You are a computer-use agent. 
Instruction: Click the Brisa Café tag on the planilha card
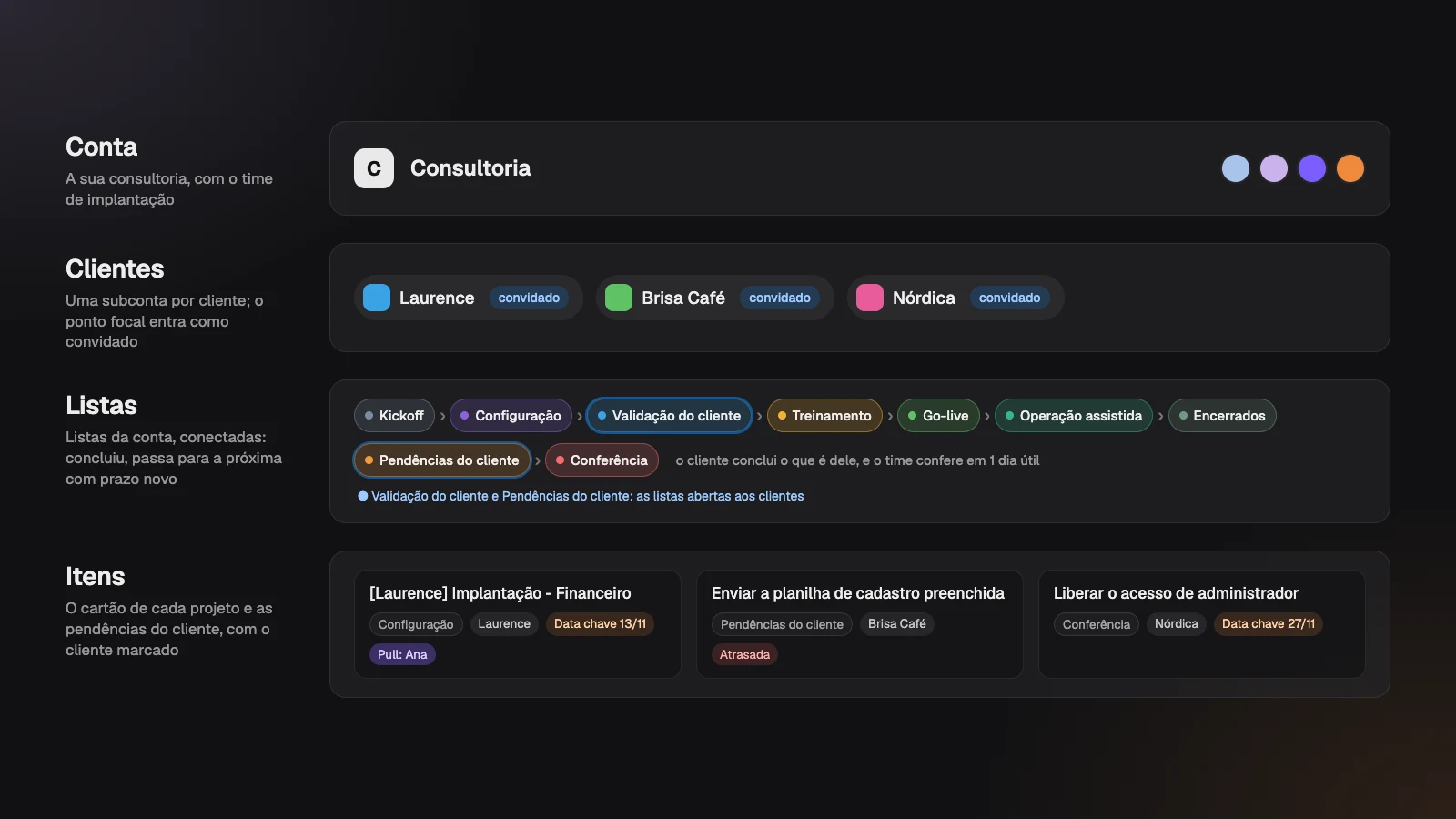[x=896, y=624]
